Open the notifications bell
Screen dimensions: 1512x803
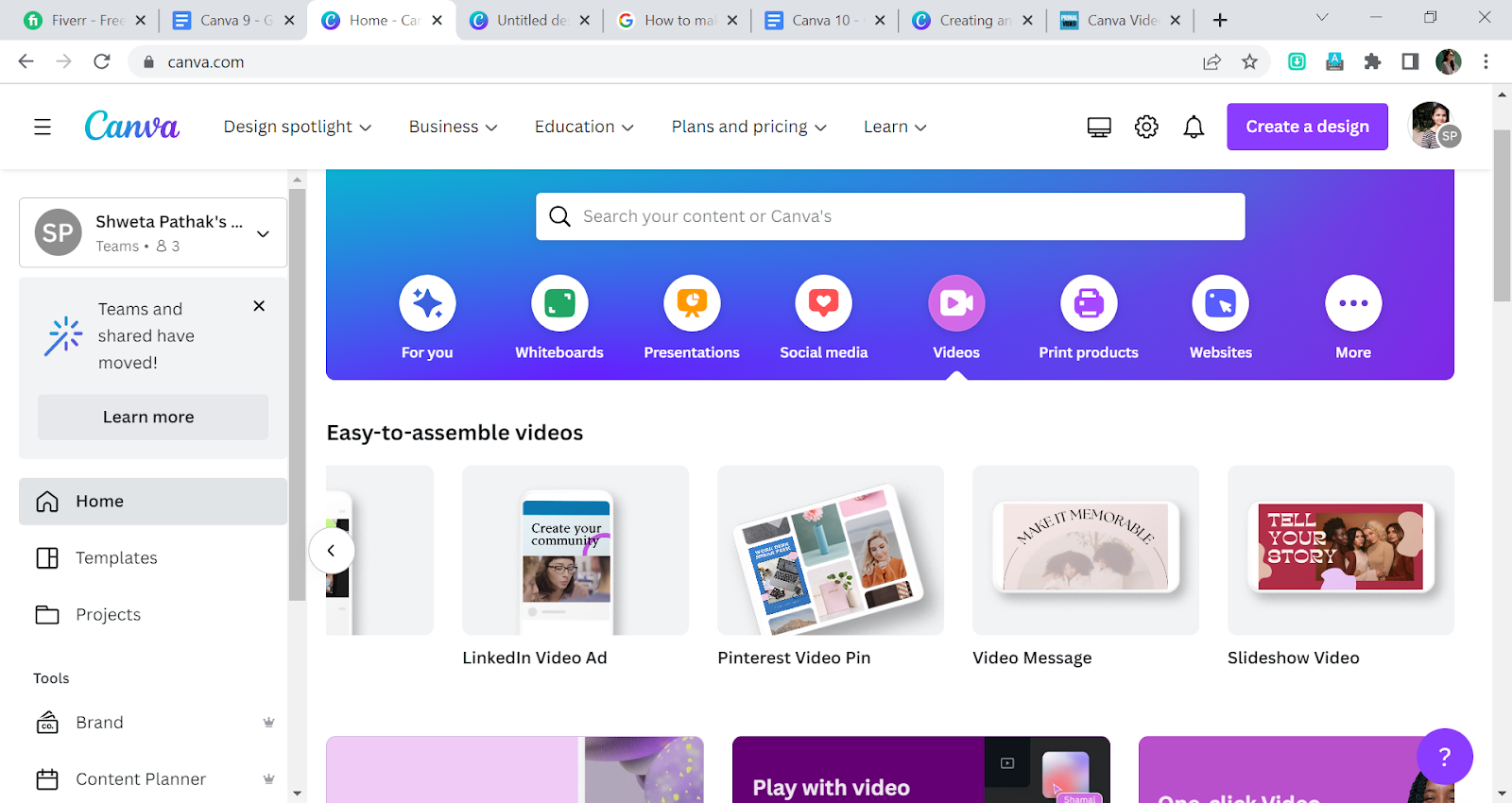pos(1194,127)
